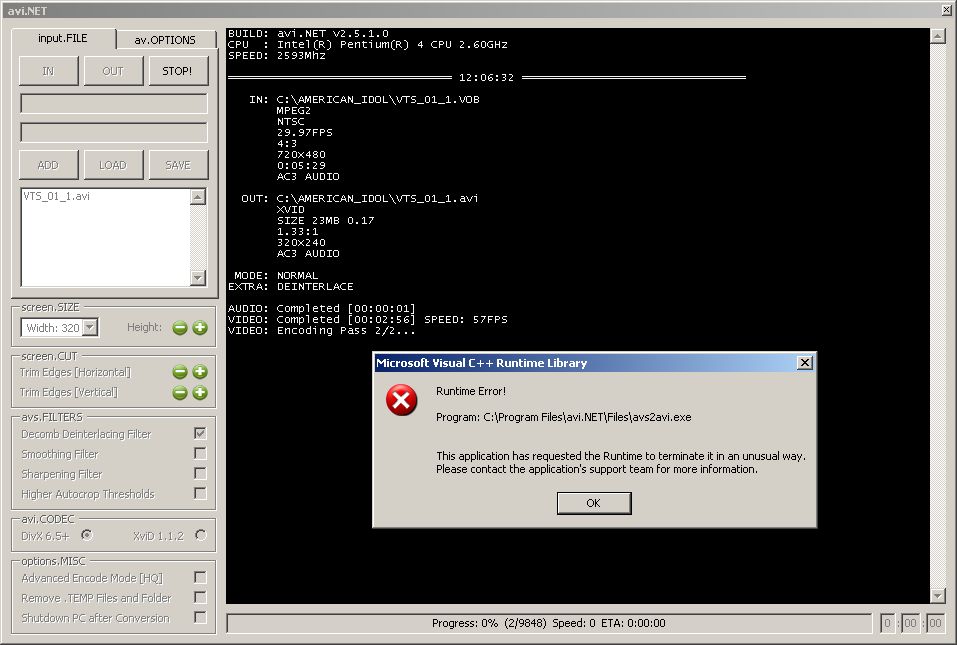Click the green plus icon next to Height
This screenshot has width=957, height=645.
coord(200,328)
